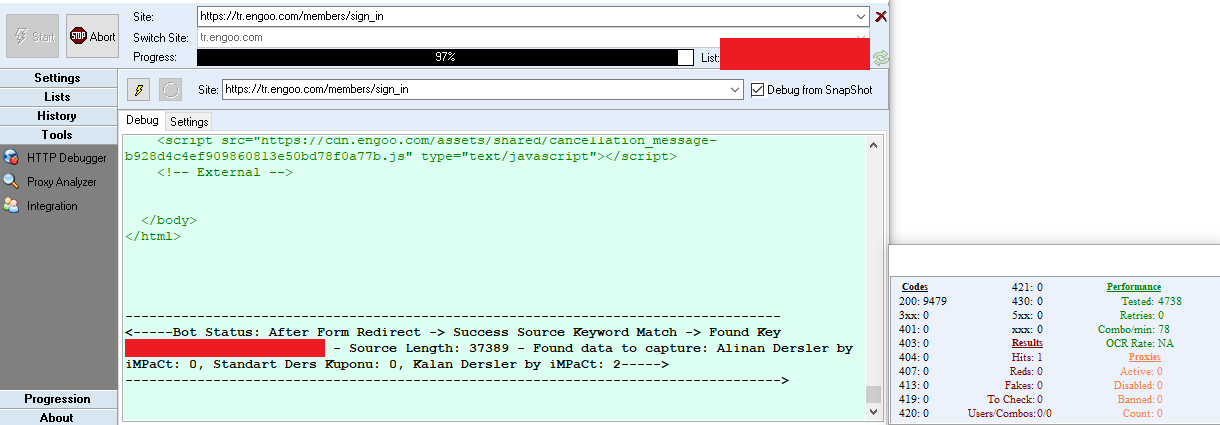1220x425 pixels.
Task: Click the green refresh icon beside List
Action: tap(881, 58)
